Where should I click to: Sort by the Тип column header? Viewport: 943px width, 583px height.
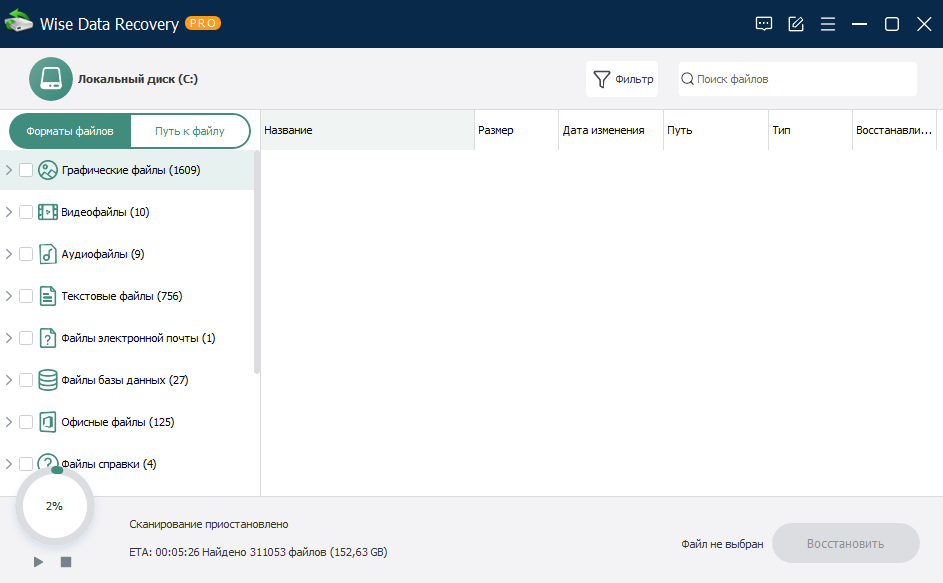click(811, 130)
